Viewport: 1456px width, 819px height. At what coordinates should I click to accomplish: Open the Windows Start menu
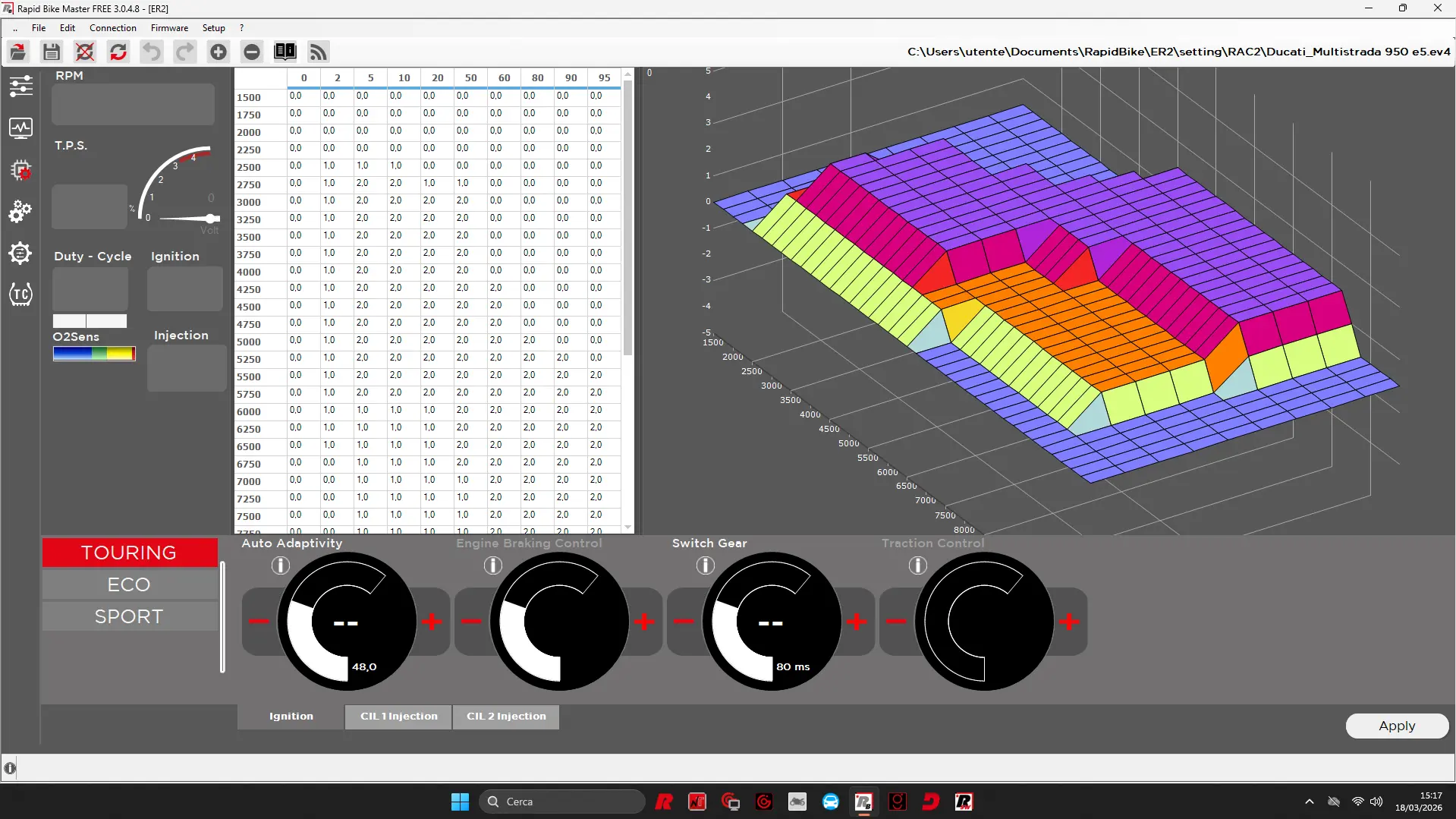460,802
